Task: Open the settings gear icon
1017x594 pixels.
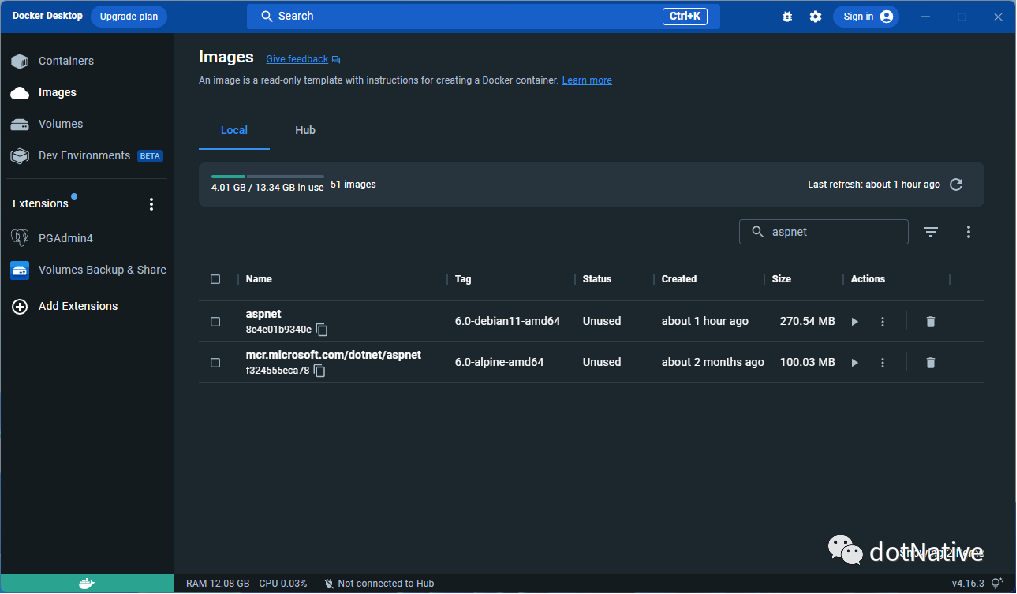Action: (x=815, y=17)
